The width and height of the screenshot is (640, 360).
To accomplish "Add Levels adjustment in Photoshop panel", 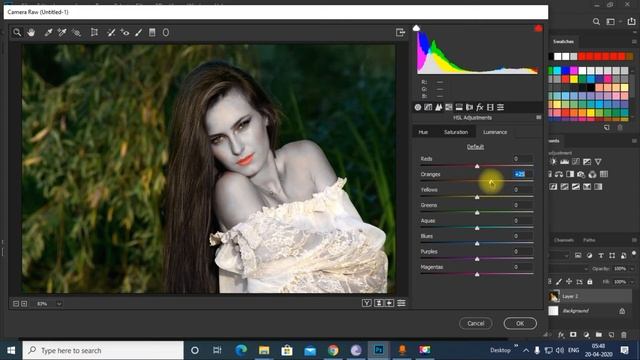I will point(564,162).
